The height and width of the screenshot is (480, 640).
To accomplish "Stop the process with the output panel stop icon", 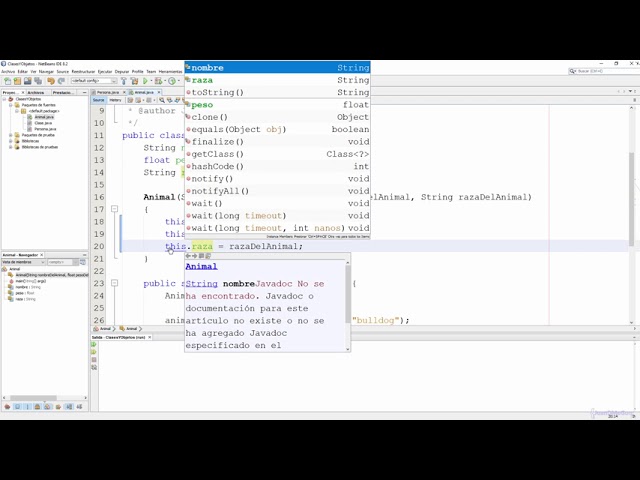I will [94, 360].
